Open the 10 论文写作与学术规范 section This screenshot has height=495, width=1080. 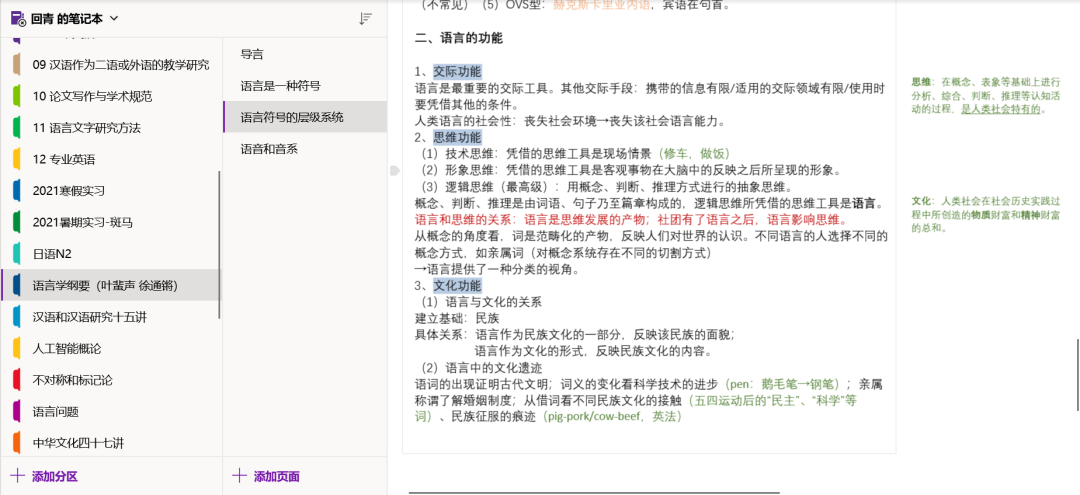tap(92, 96)
